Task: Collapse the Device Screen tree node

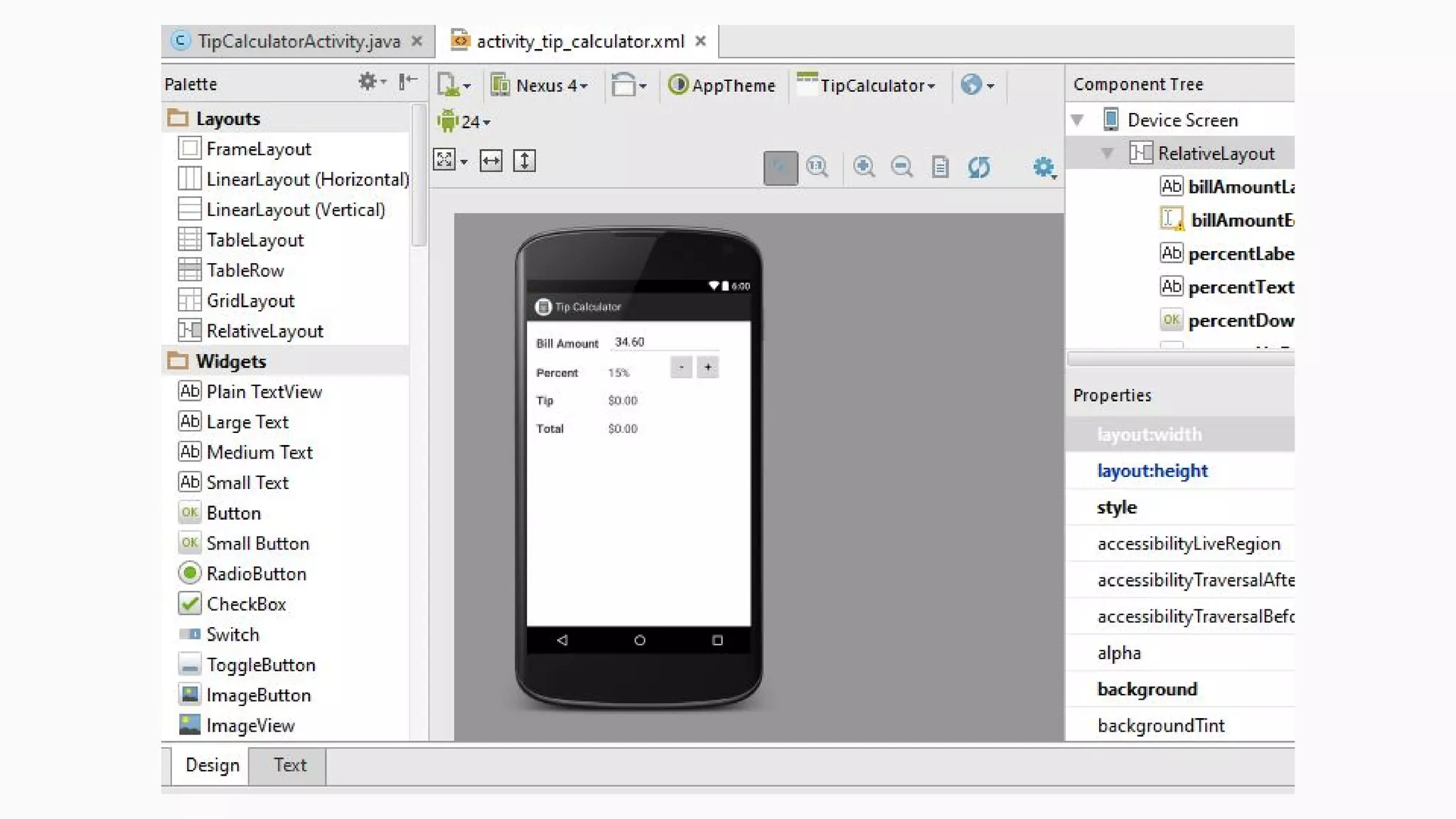Action: 1078,120
